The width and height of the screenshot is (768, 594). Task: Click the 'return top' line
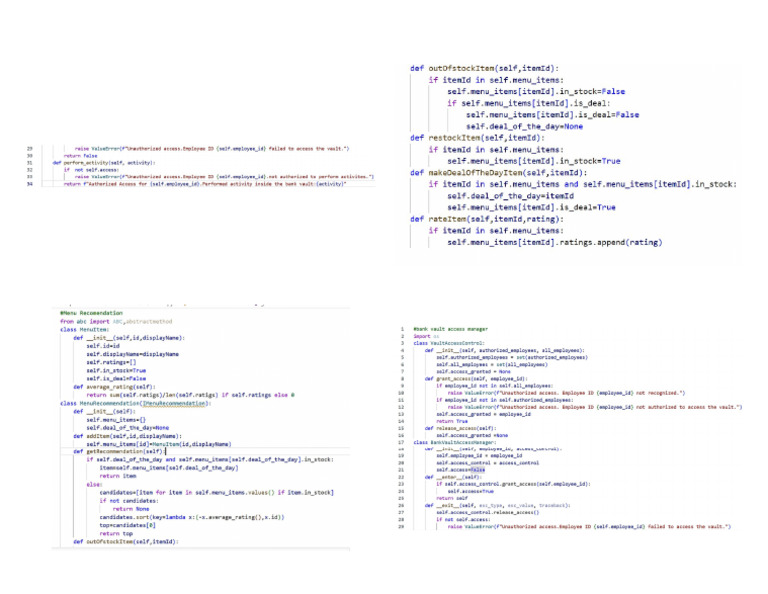pos(116,534)
